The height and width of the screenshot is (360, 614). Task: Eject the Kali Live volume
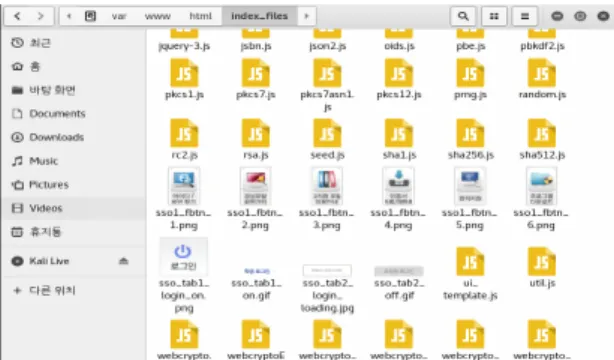[124, 261]
